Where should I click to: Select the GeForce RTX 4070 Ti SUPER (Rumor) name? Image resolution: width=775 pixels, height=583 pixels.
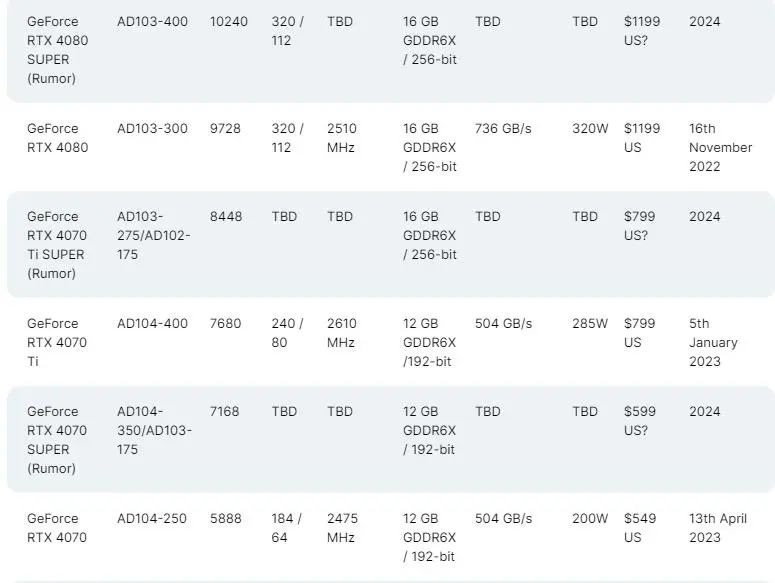(56, 245)
